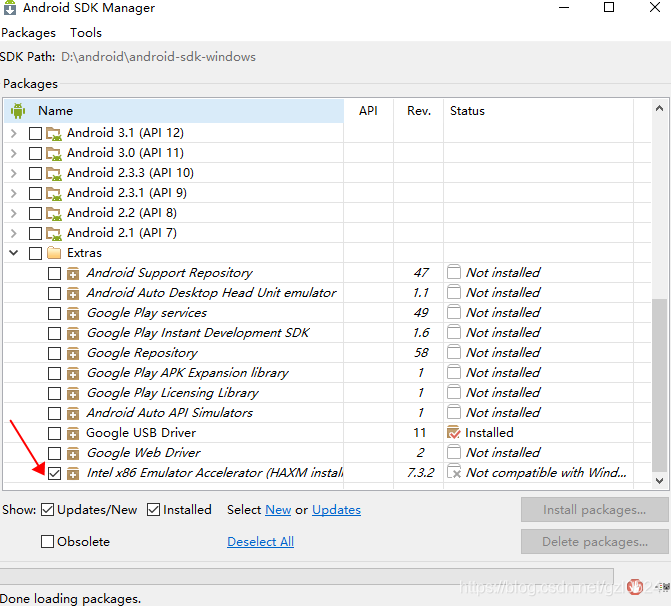Uncheck the Intel x86 Emulator Accelerator checkbox
Viewport: 671px width, 606px height.
tap(54, 473)
